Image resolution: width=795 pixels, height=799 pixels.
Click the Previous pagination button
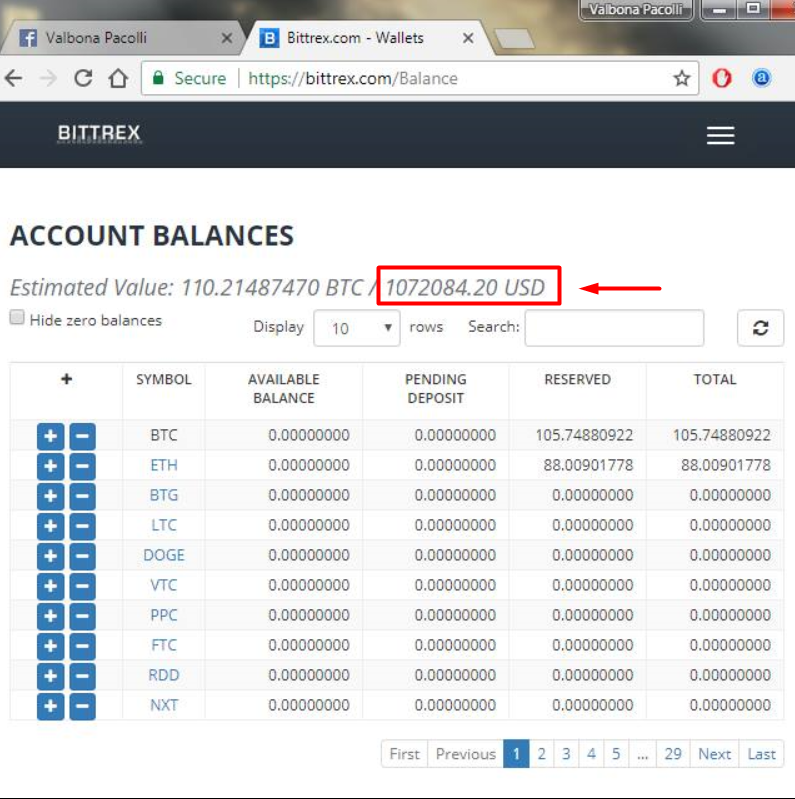[x=466, y=754]
